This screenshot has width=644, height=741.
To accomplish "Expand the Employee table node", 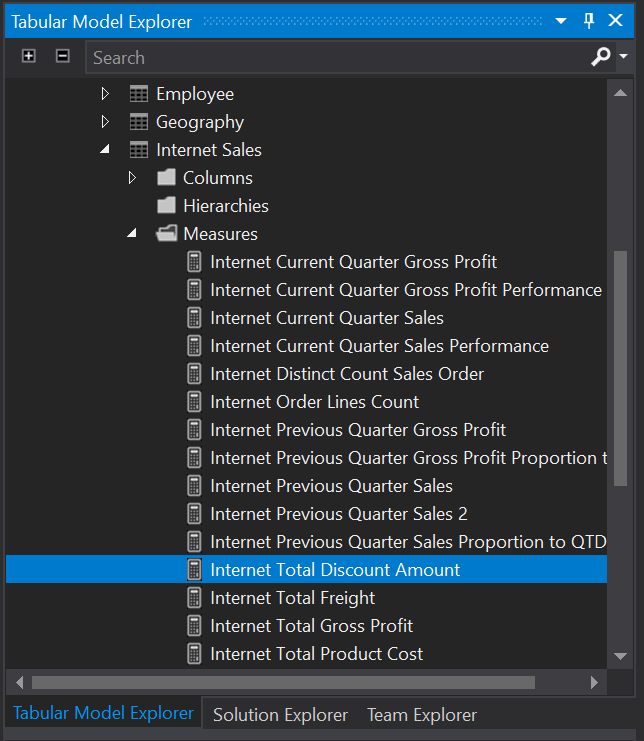I will point(105,94).
